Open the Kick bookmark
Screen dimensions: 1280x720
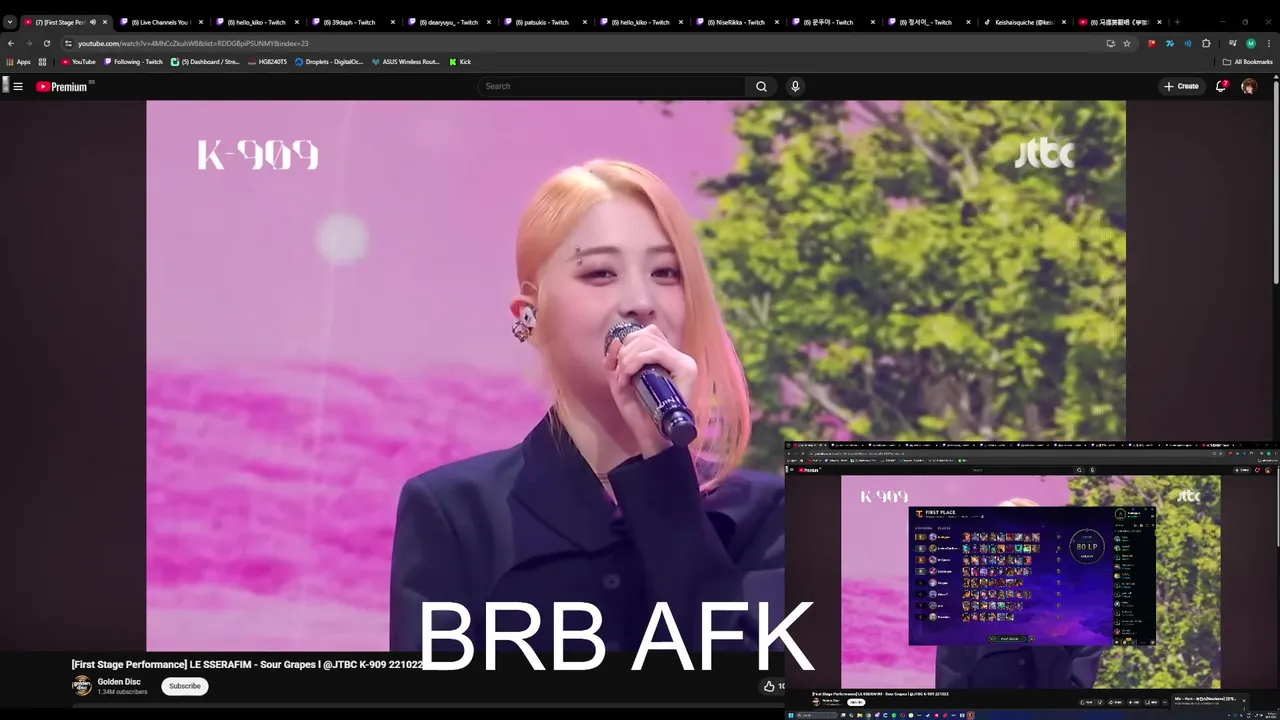pyautogui.click(x=460, y=62)
